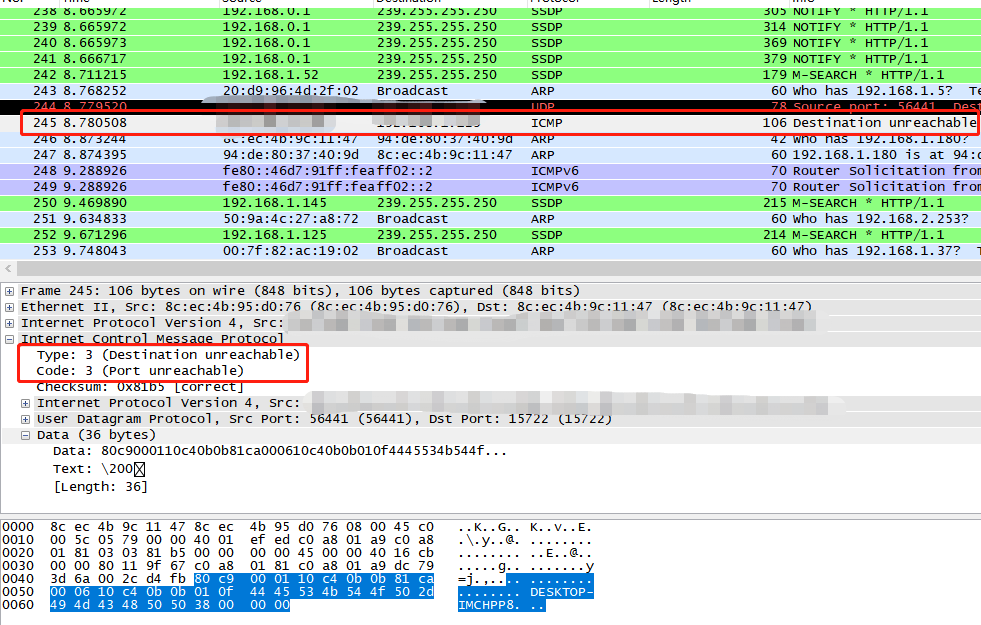Select packet 245 ICMP Destination unreachable row
This screenshot has width=981, height=625.
tap(490, 123)
